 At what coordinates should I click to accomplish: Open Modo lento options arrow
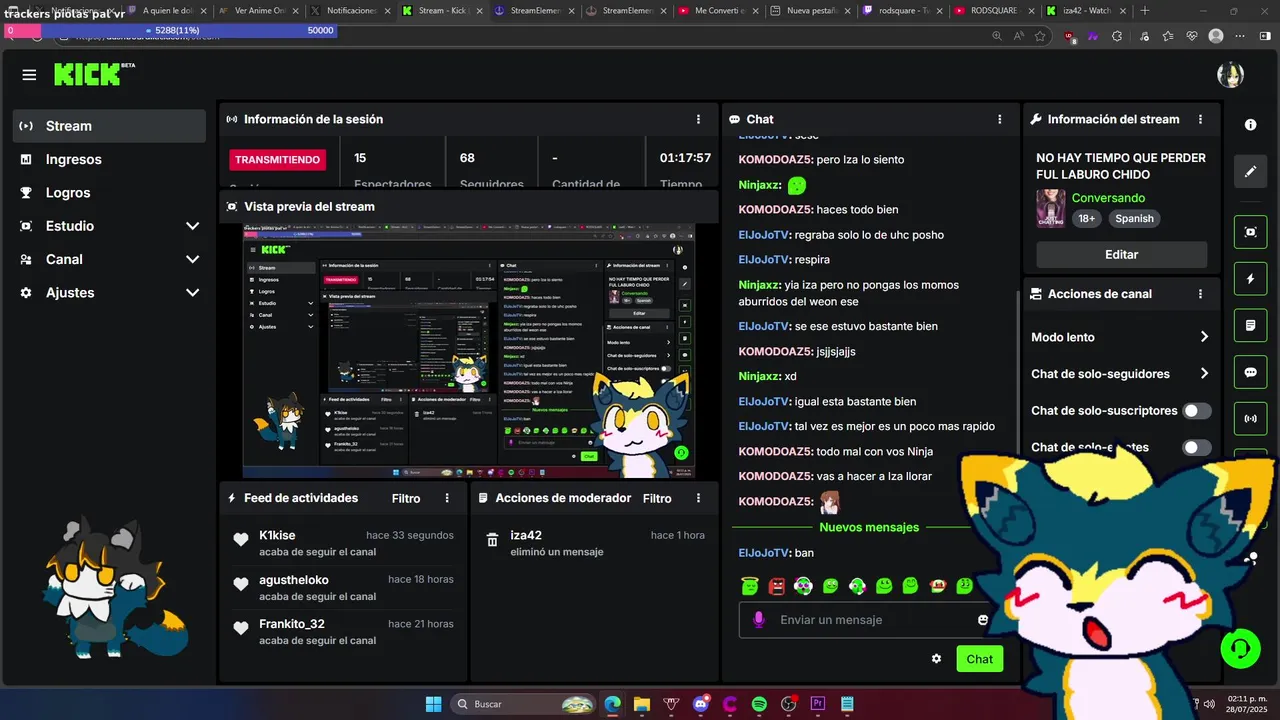tap(1204, 337)
